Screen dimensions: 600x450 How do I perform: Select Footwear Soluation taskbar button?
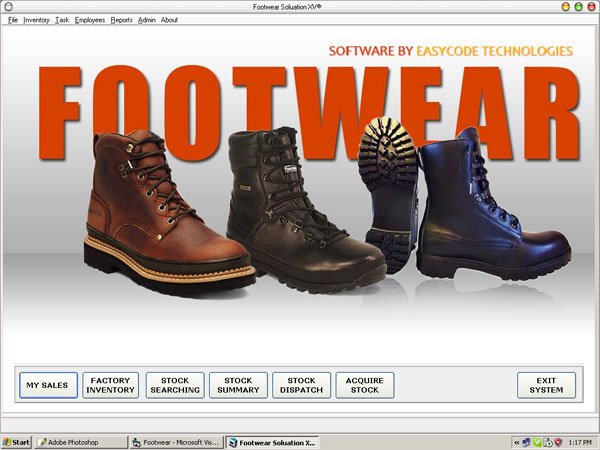tap(272, 441)
